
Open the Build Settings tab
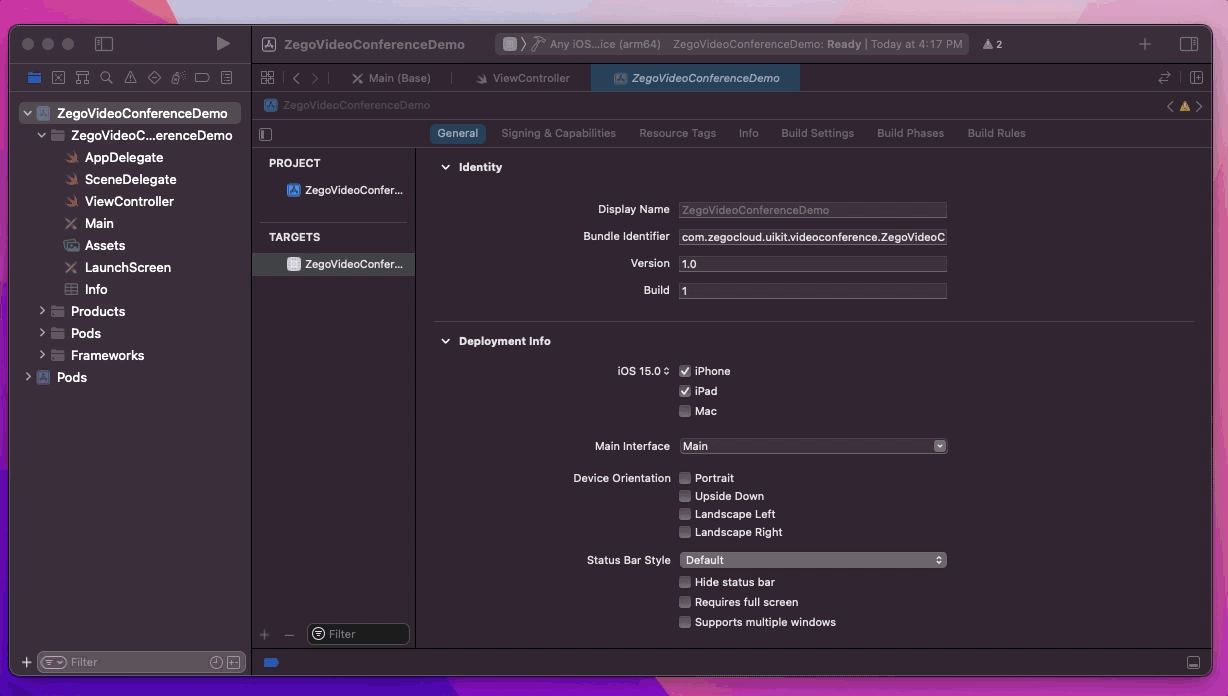coord(817,133)
